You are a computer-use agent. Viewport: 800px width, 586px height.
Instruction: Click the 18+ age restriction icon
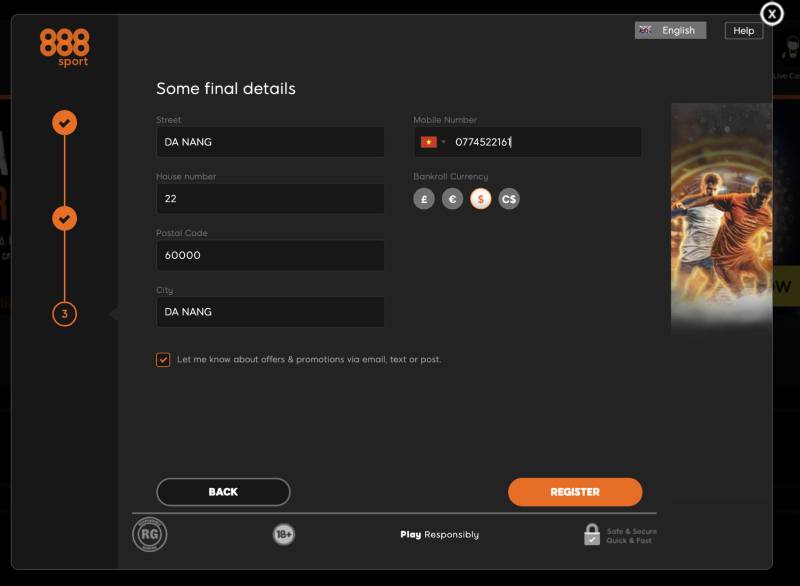(x=284, y=535)
